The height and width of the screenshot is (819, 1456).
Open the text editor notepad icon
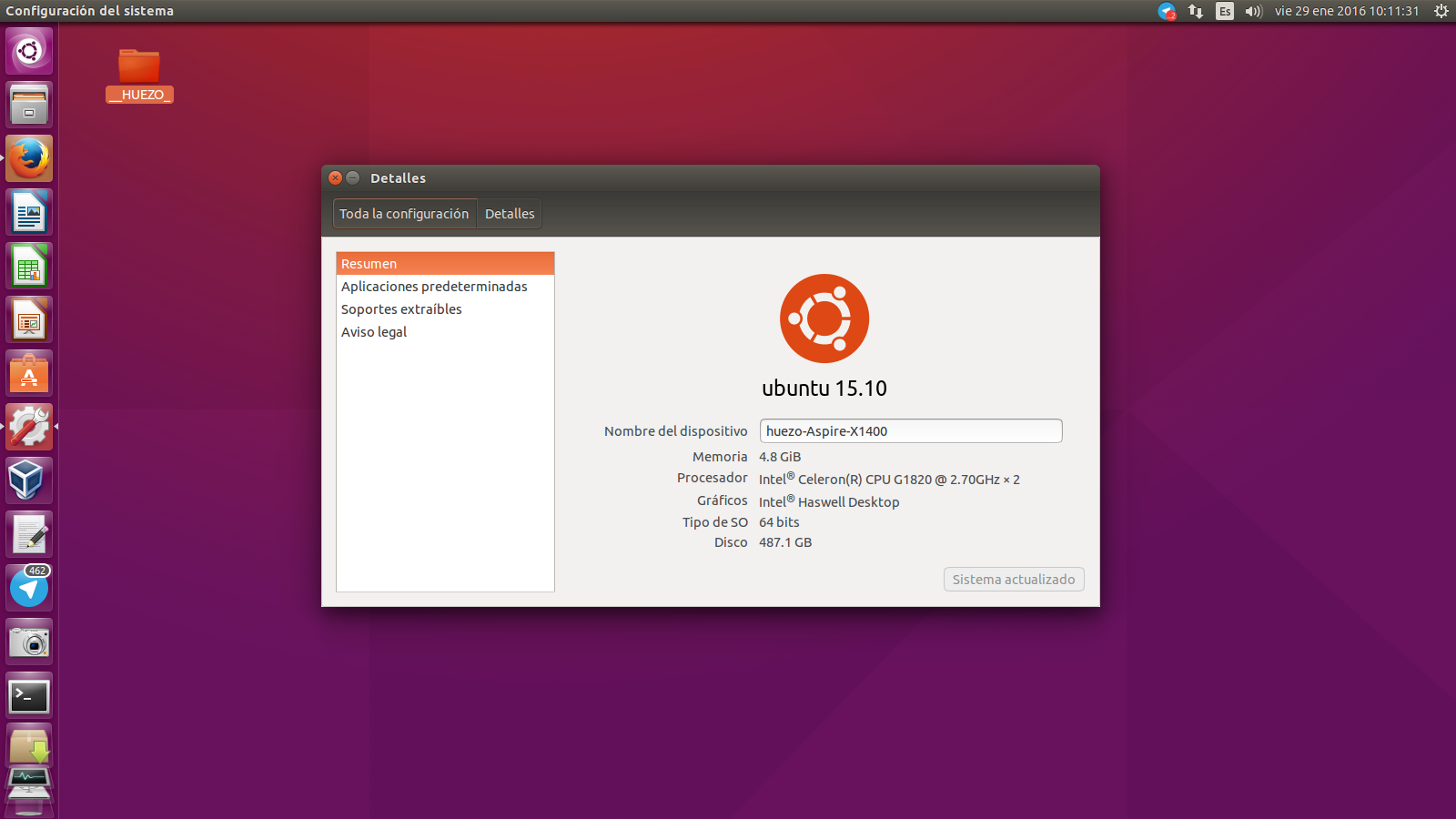29,534
